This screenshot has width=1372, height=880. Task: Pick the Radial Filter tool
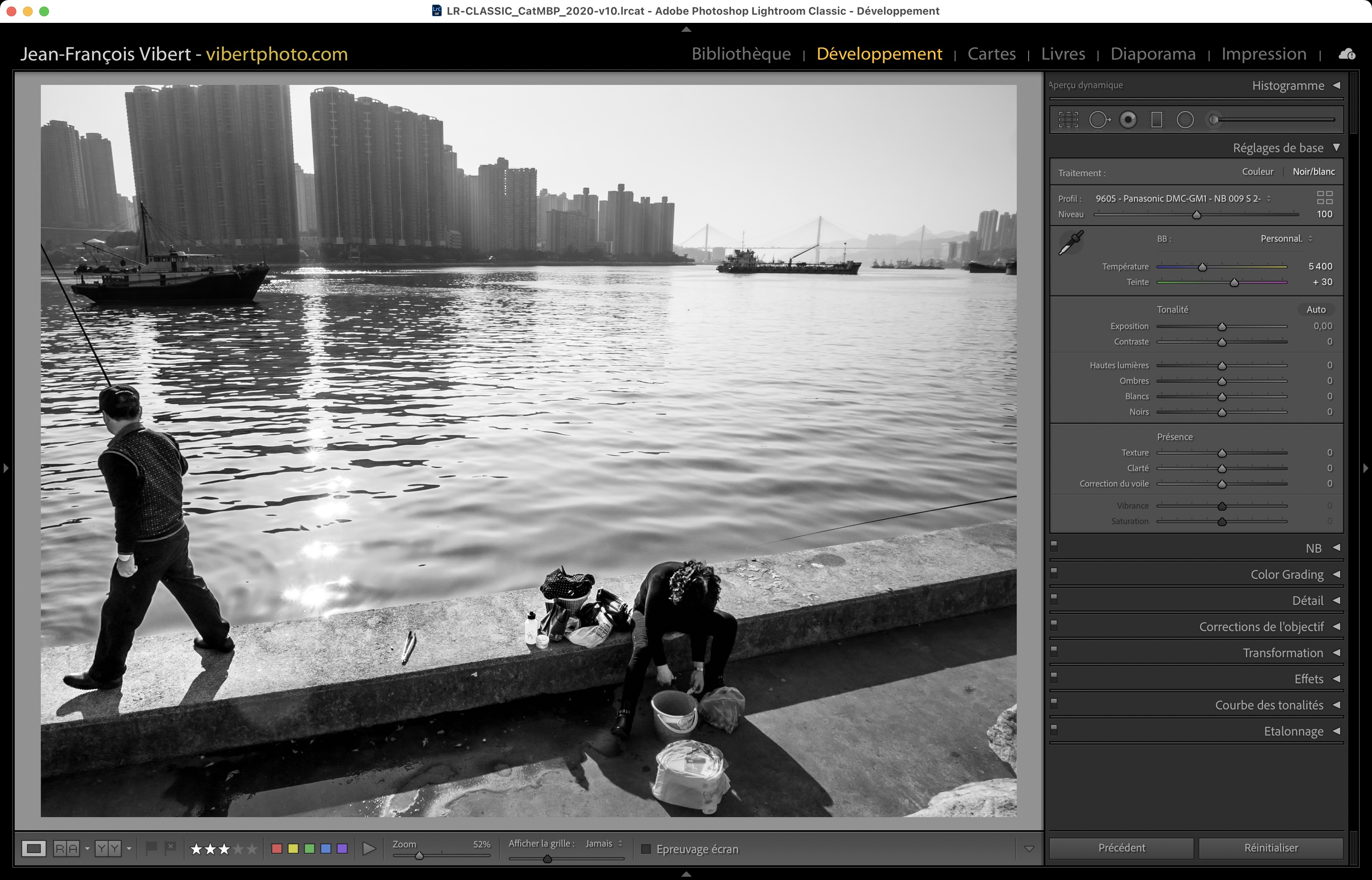click(1185, 120)
